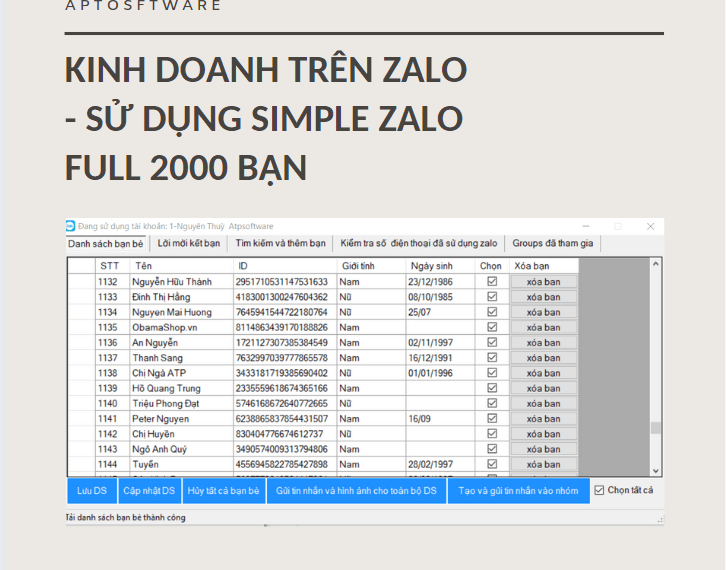Click xóa bạn for Ngô Anh Quý
The width and height of the screenshot is (726, 570).
coord(544,449)
